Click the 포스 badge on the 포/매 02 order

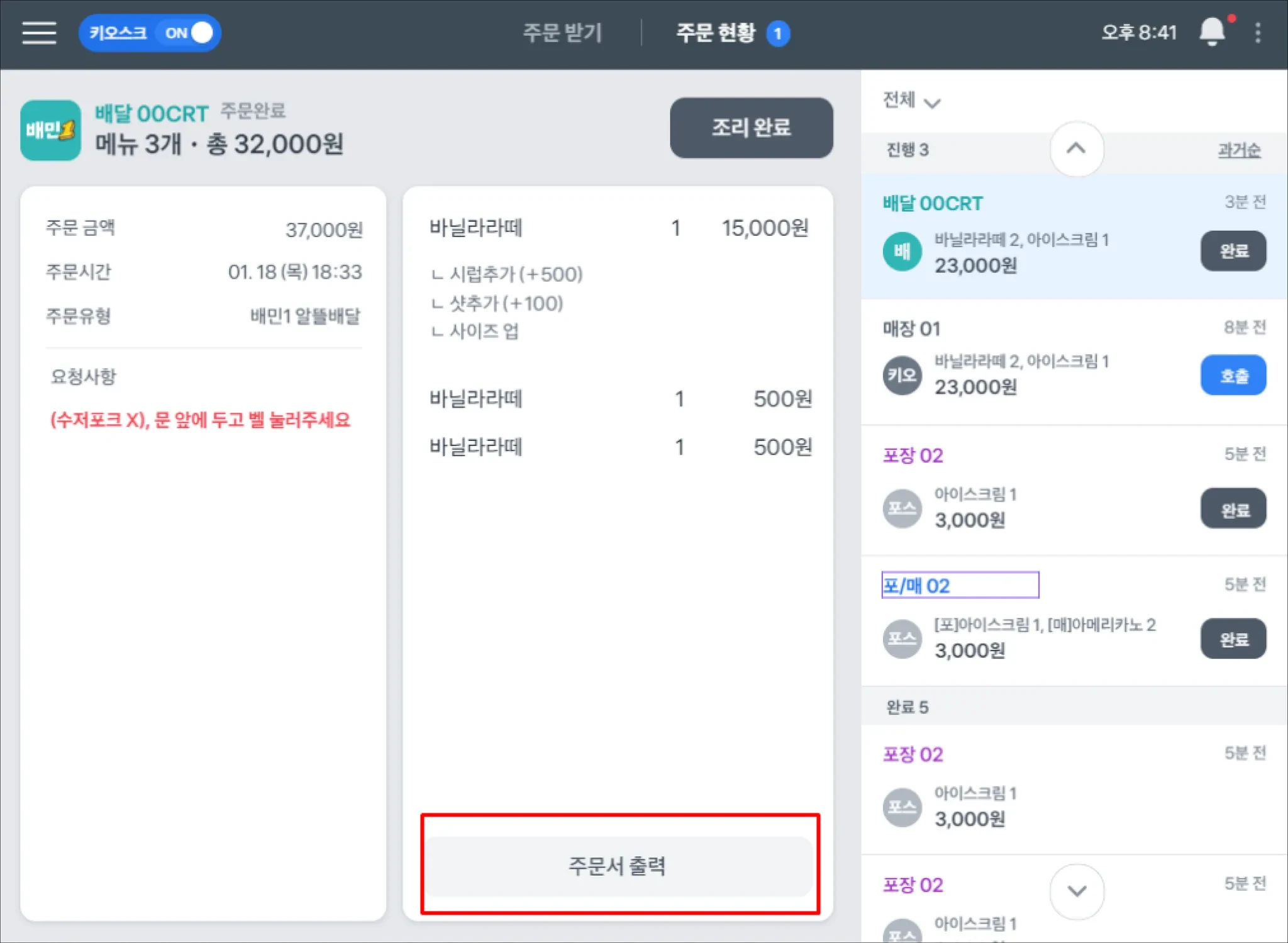point(902,639)
